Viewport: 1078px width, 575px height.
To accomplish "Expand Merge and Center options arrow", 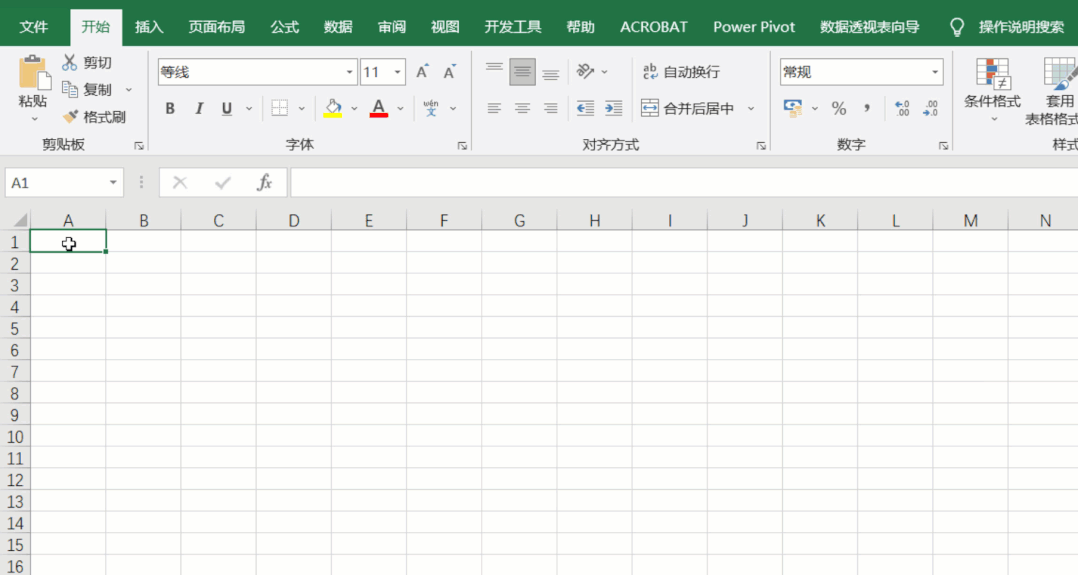I will pos(751,109).
